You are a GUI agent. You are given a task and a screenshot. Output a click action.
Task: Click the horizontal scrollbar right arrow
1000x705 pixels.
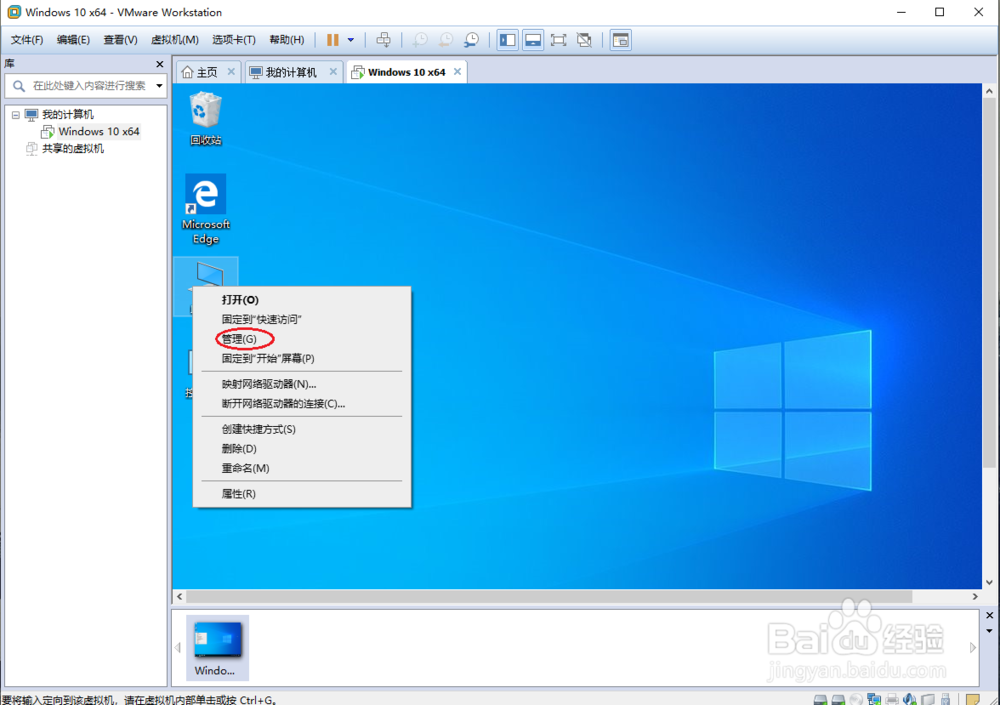click(974, 597)
